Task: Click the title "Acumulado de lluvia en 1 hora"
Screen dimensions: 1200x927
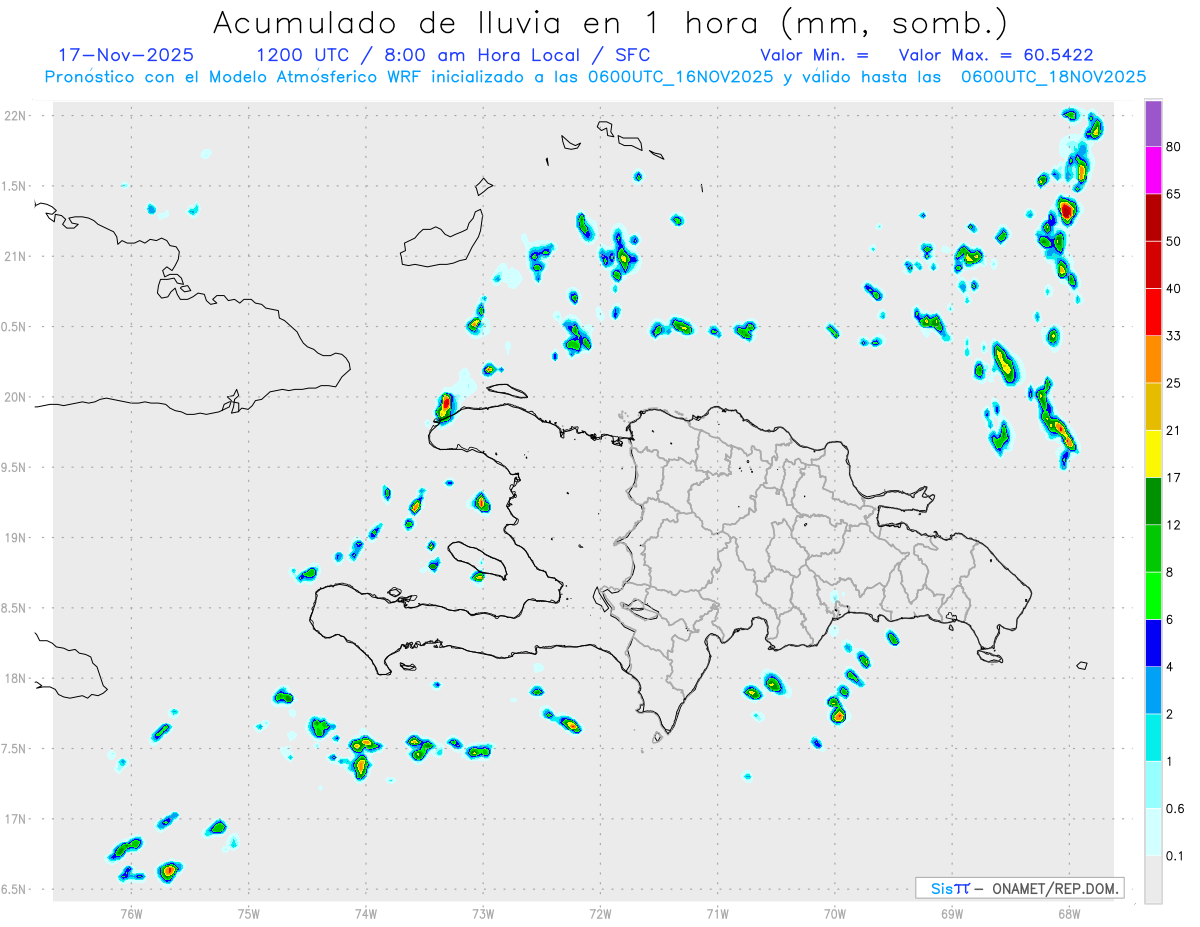Action: pyautogui.click(x=490, y=23)
